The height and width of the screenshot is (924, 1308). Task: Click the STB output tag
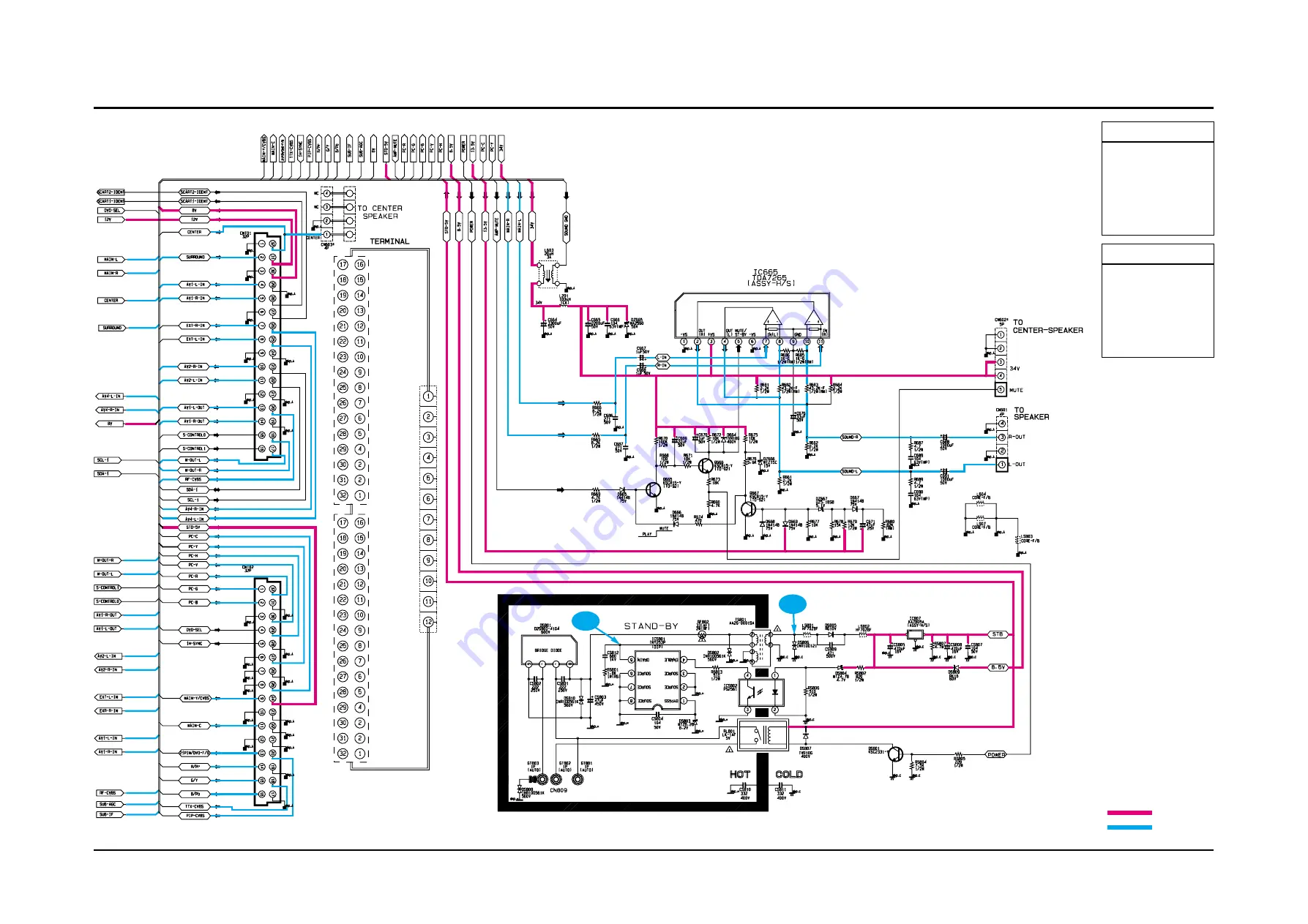click(998, 634)
